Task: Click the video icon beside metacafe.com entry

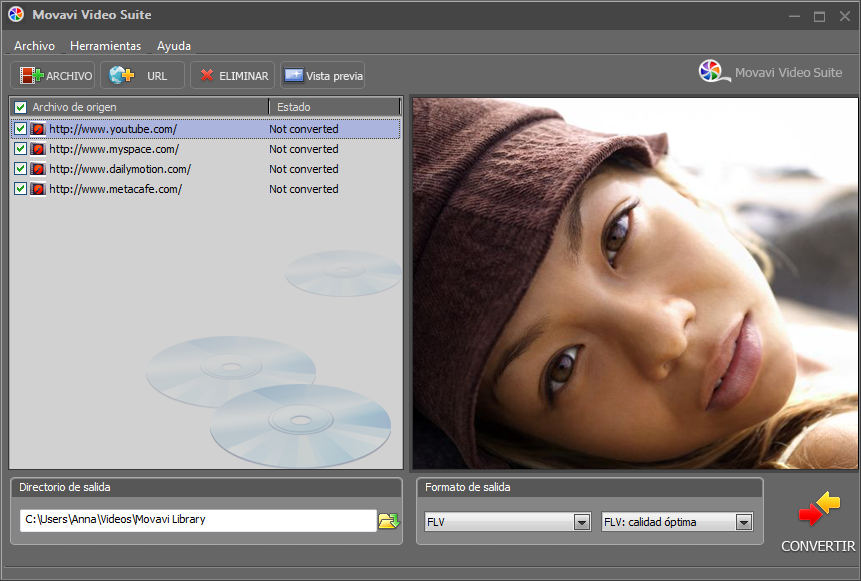Action: click(x=38, y=189)
